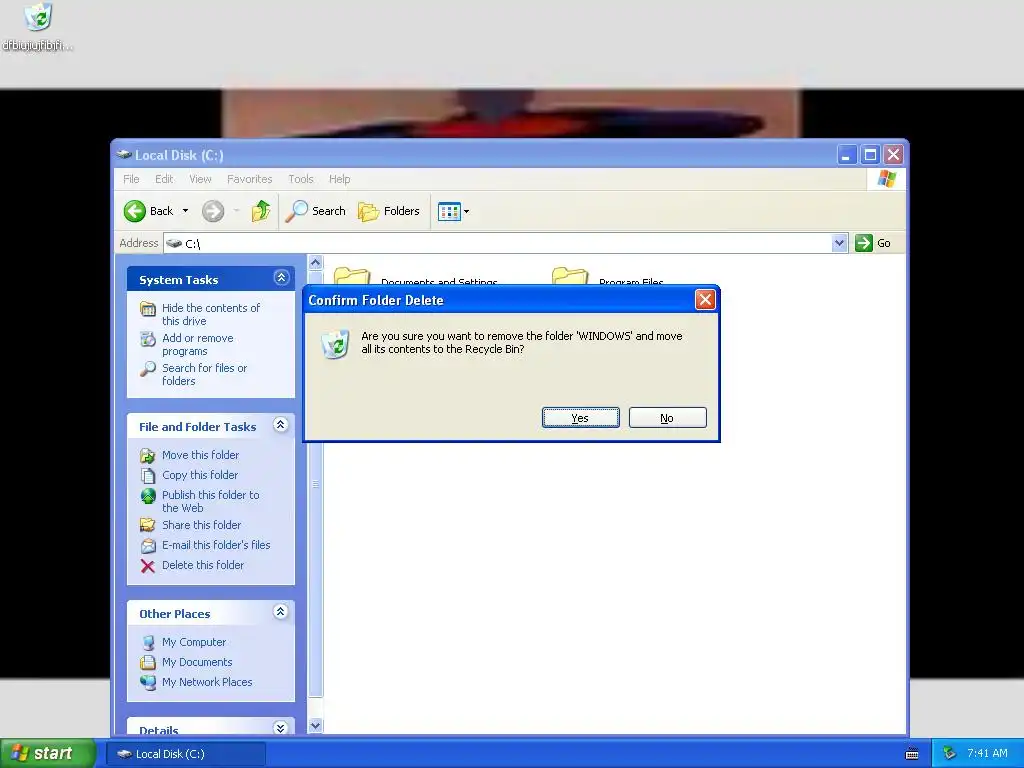Click the Hide contents drive icon
Screen dimensions: 1024x768
[x=148, y=308]
